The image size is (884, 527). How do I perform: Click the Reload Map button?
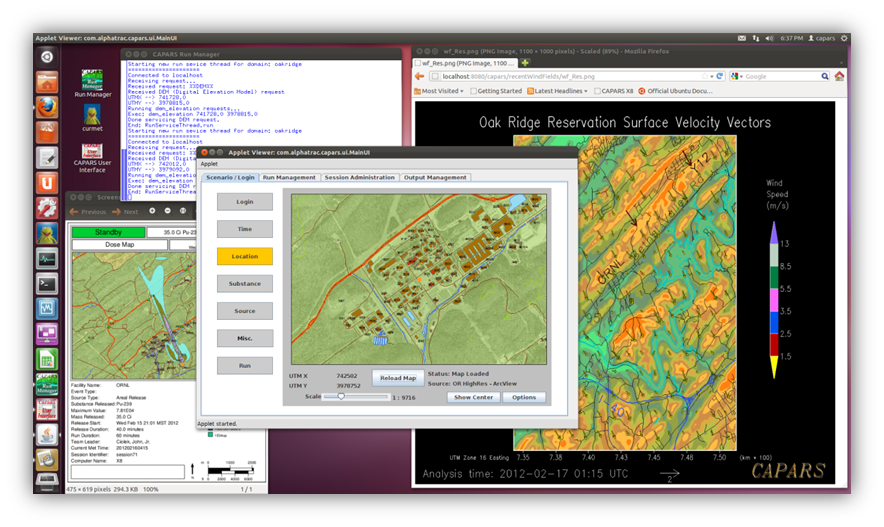[x=398, y=378]
